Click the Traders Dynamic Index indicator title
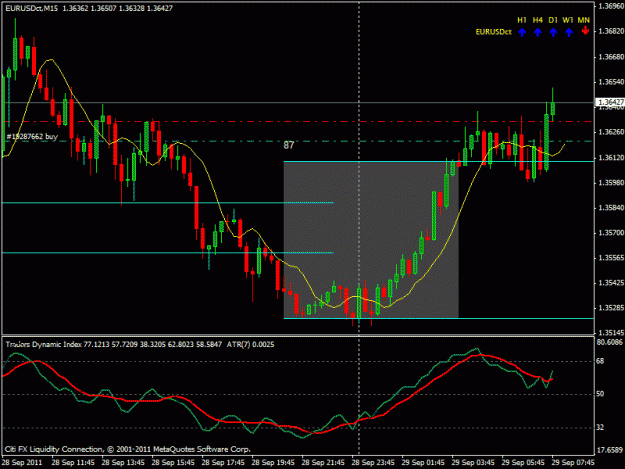 coord(44,344)
